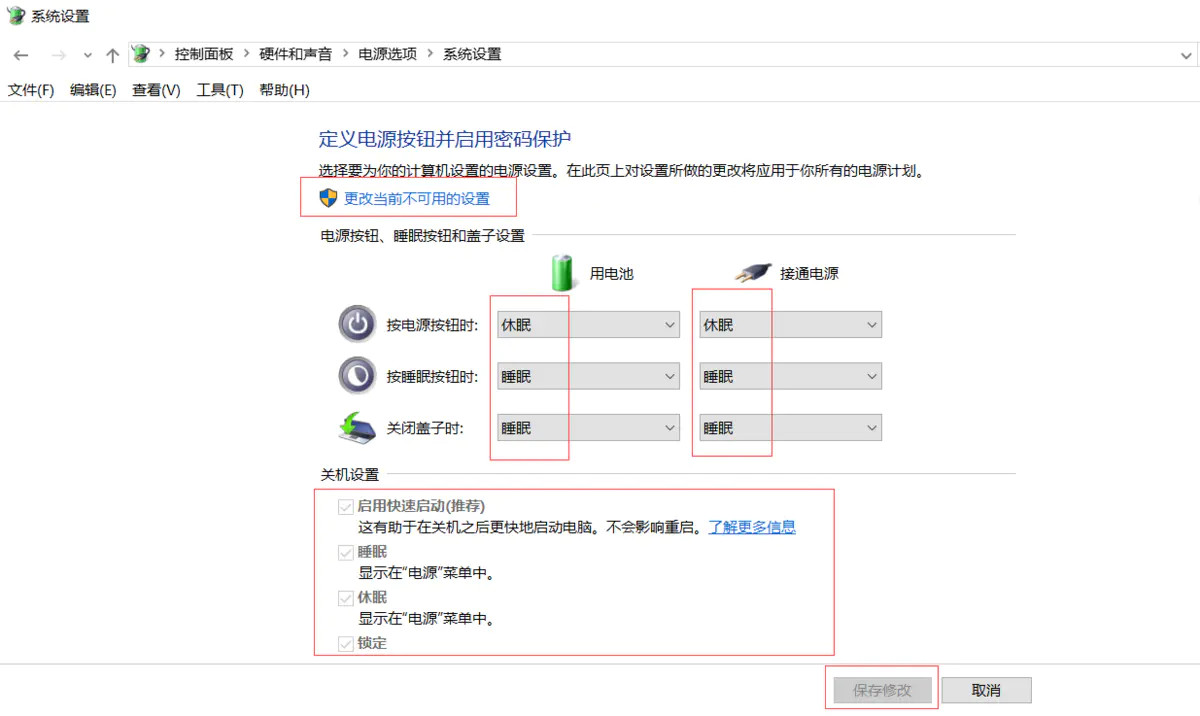Open battery power button action dropdown

coord(588,325)
